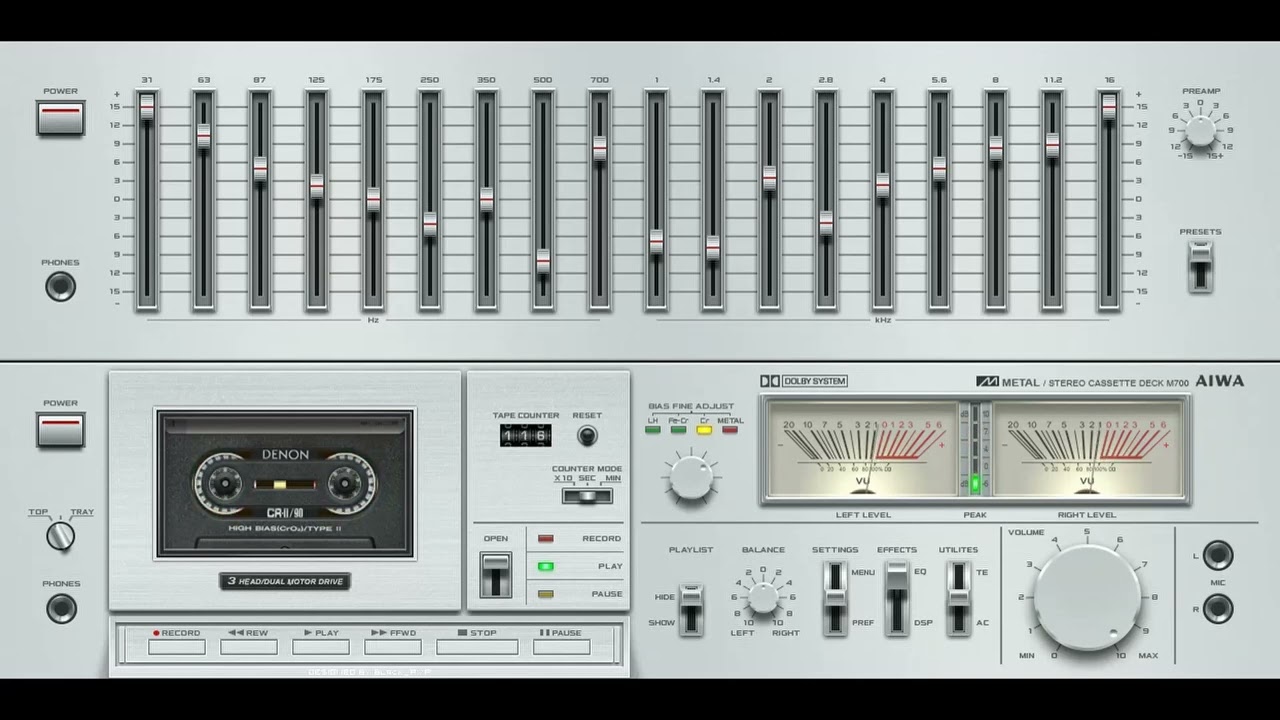Click the 16 kHz equalizer slider handle

tap(1109, 107)
